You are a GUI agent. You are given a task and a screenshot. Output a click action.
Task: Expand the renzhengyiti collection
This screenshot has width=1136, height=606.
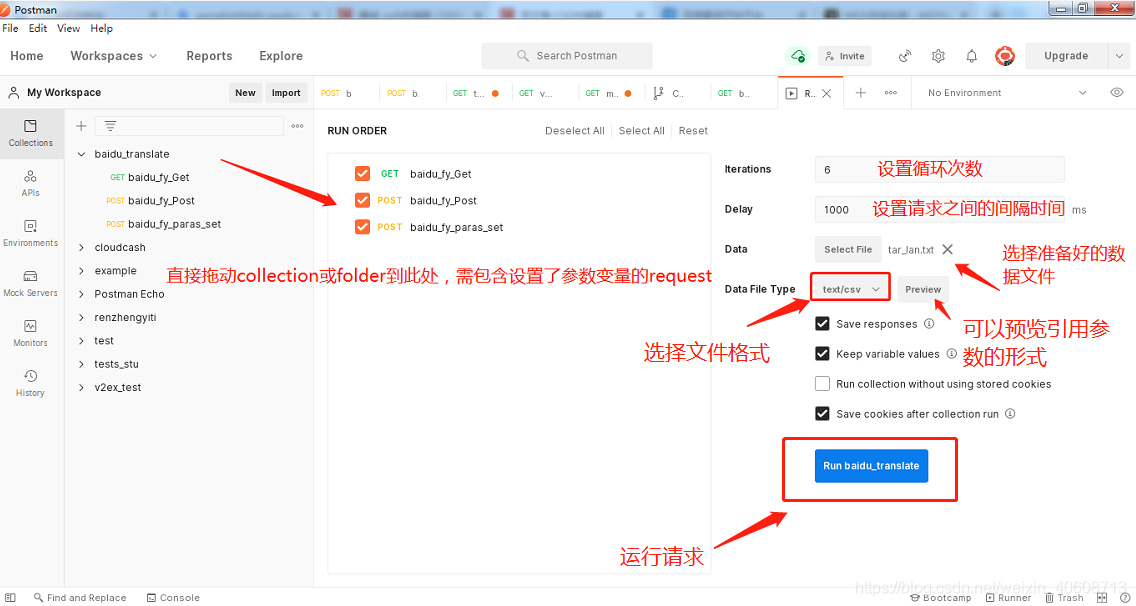[81, 317]
